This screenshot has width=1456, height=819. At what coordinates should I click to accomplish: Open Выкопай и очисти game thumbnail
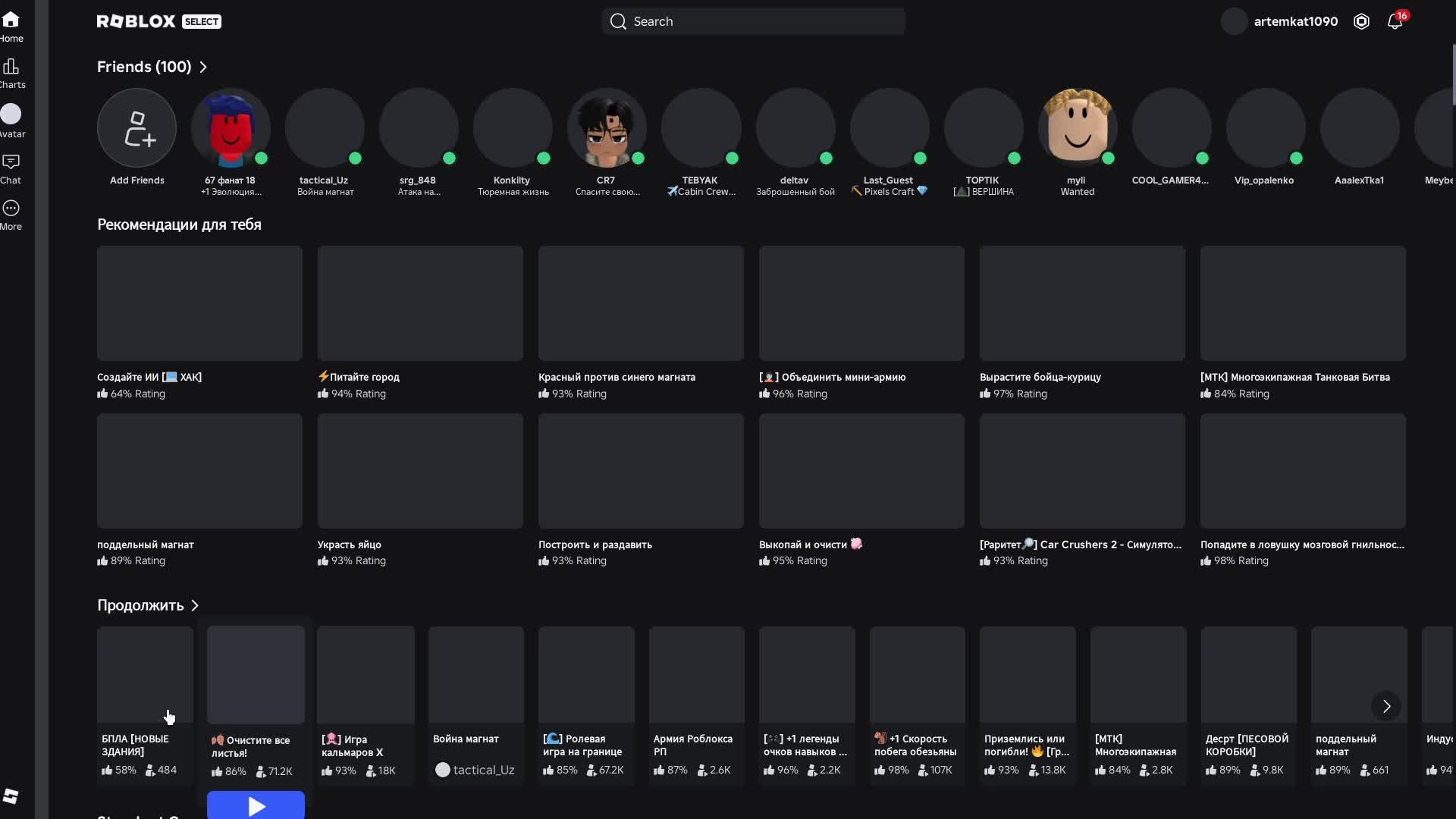(861, 471)
